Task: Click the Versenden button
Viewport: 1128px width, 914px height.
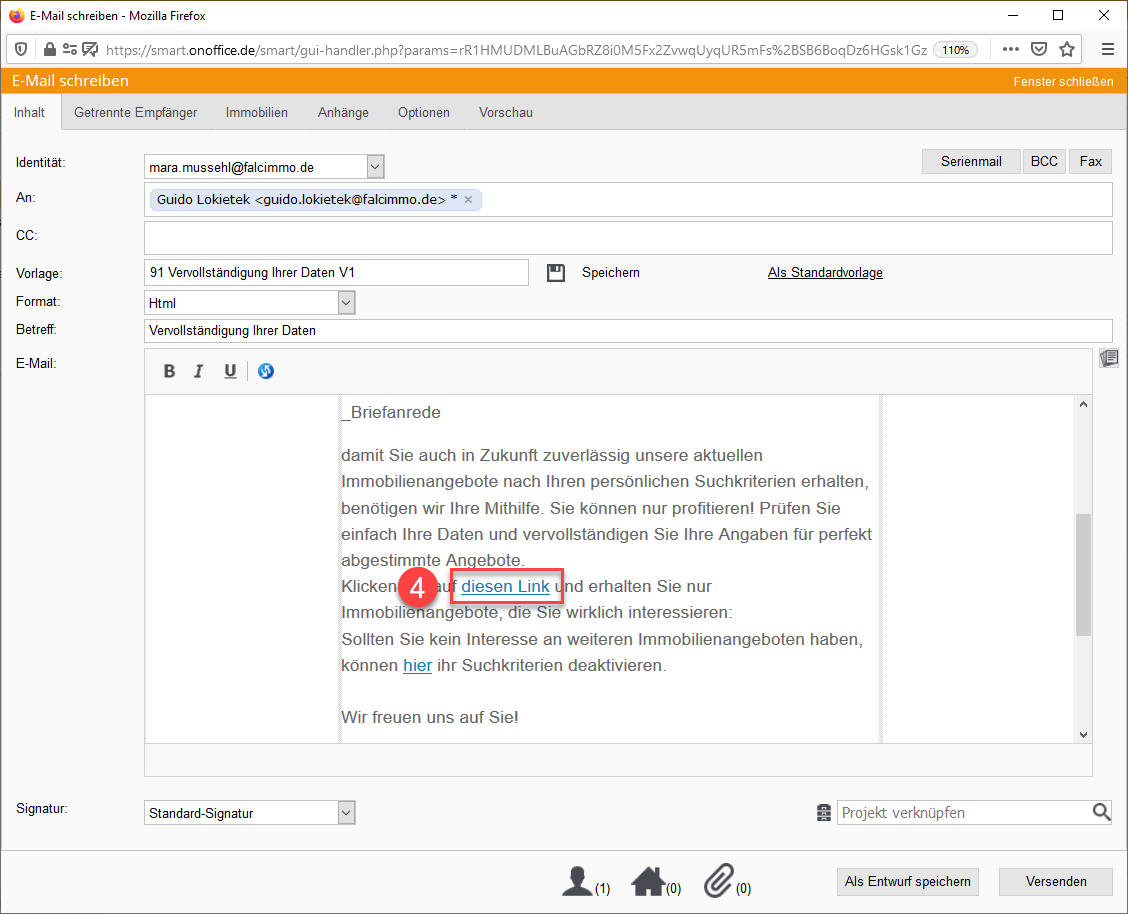Action: click(x=1055, y=881)
